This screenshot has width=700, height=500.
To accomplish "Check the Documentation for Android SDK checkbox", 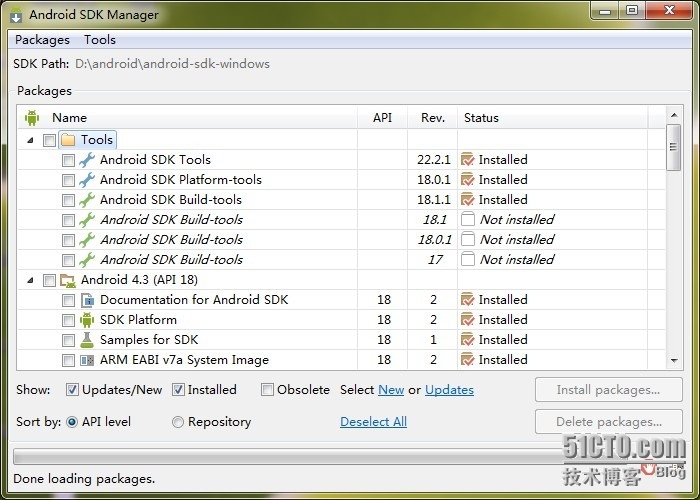I will 68,300.
